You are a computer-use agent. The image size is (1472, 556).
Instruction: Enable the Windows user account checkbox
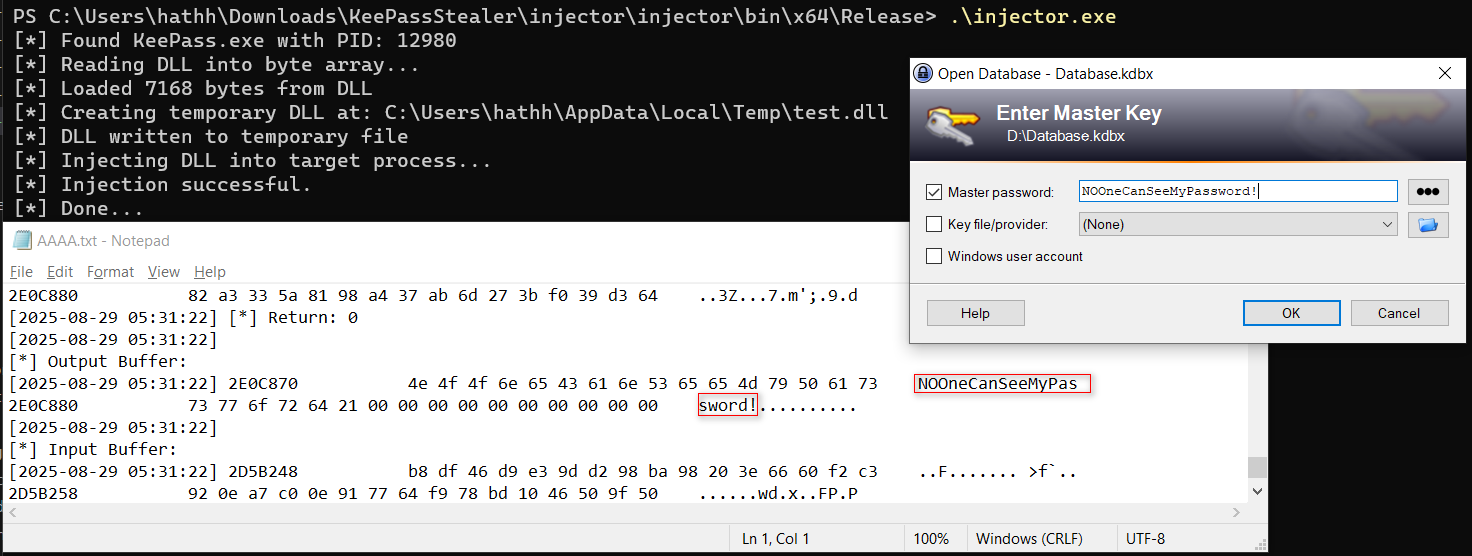coord(934,256)
